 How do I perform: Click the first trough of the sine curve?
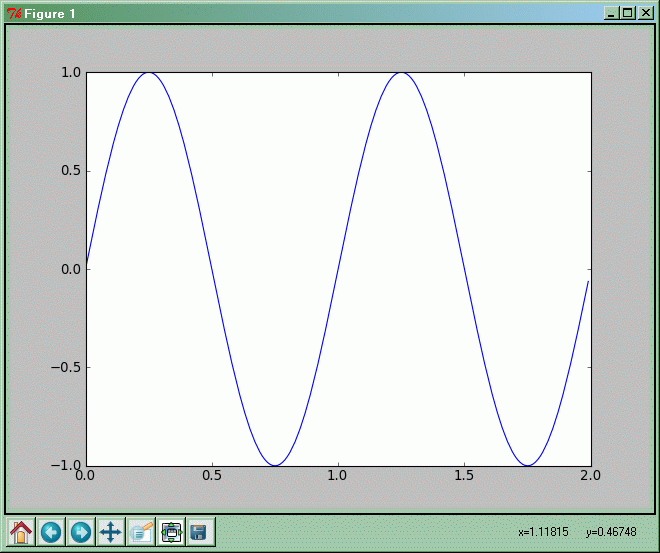click(x=275, y=465)
